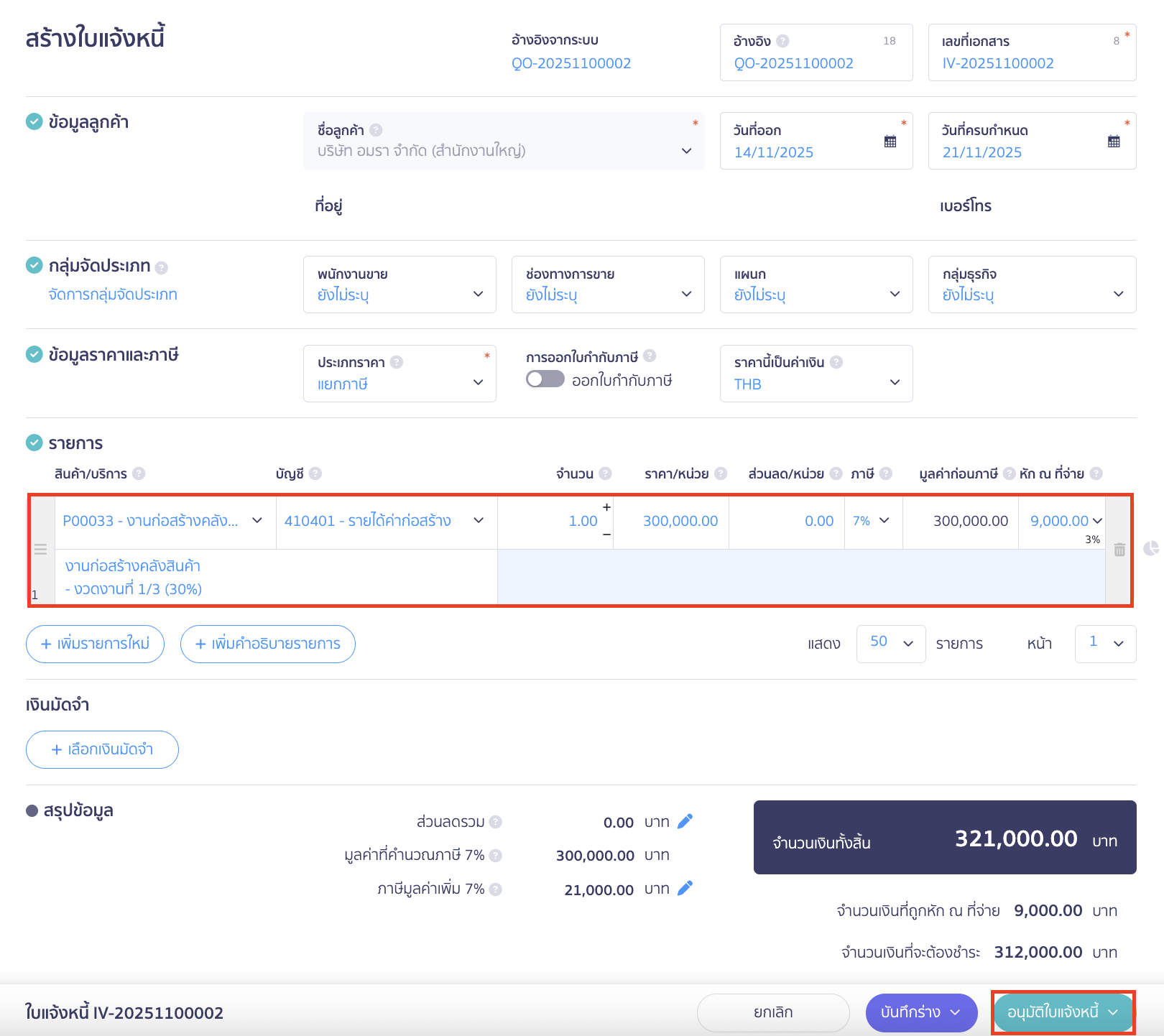Toggle ออกใบกำกับภาษี switch
1164x1036 pixels.
[x=545, y=379]
